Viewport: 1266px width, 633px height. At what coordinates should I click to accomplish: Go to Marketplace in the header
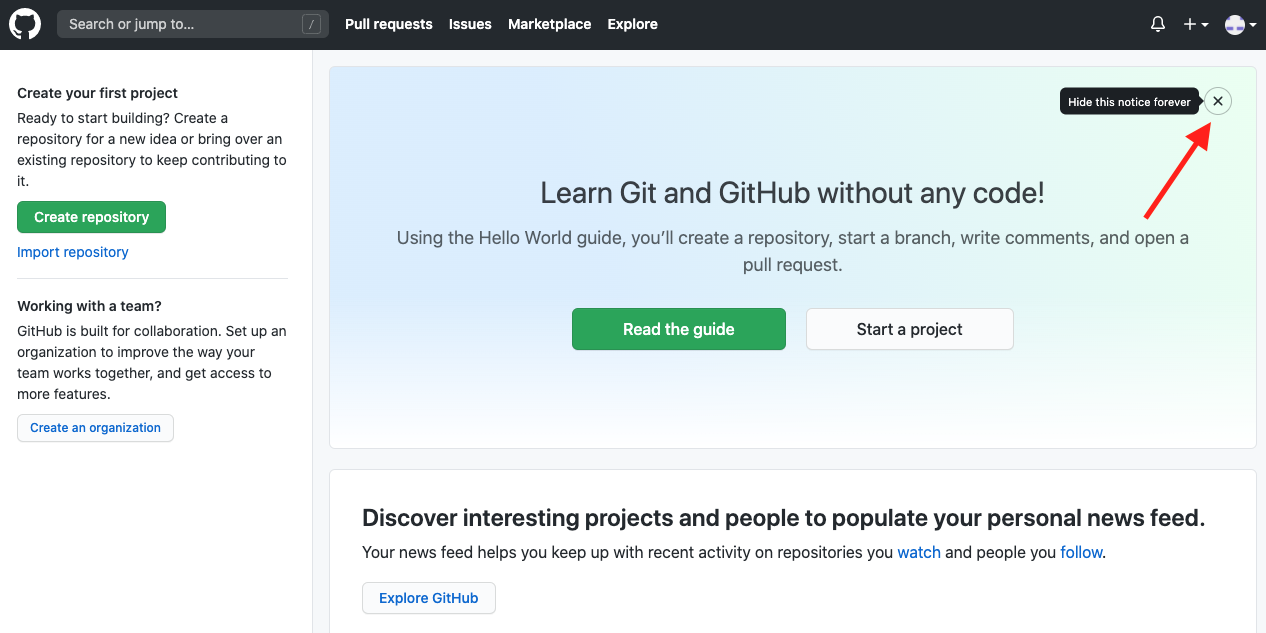tap(549, 24)
